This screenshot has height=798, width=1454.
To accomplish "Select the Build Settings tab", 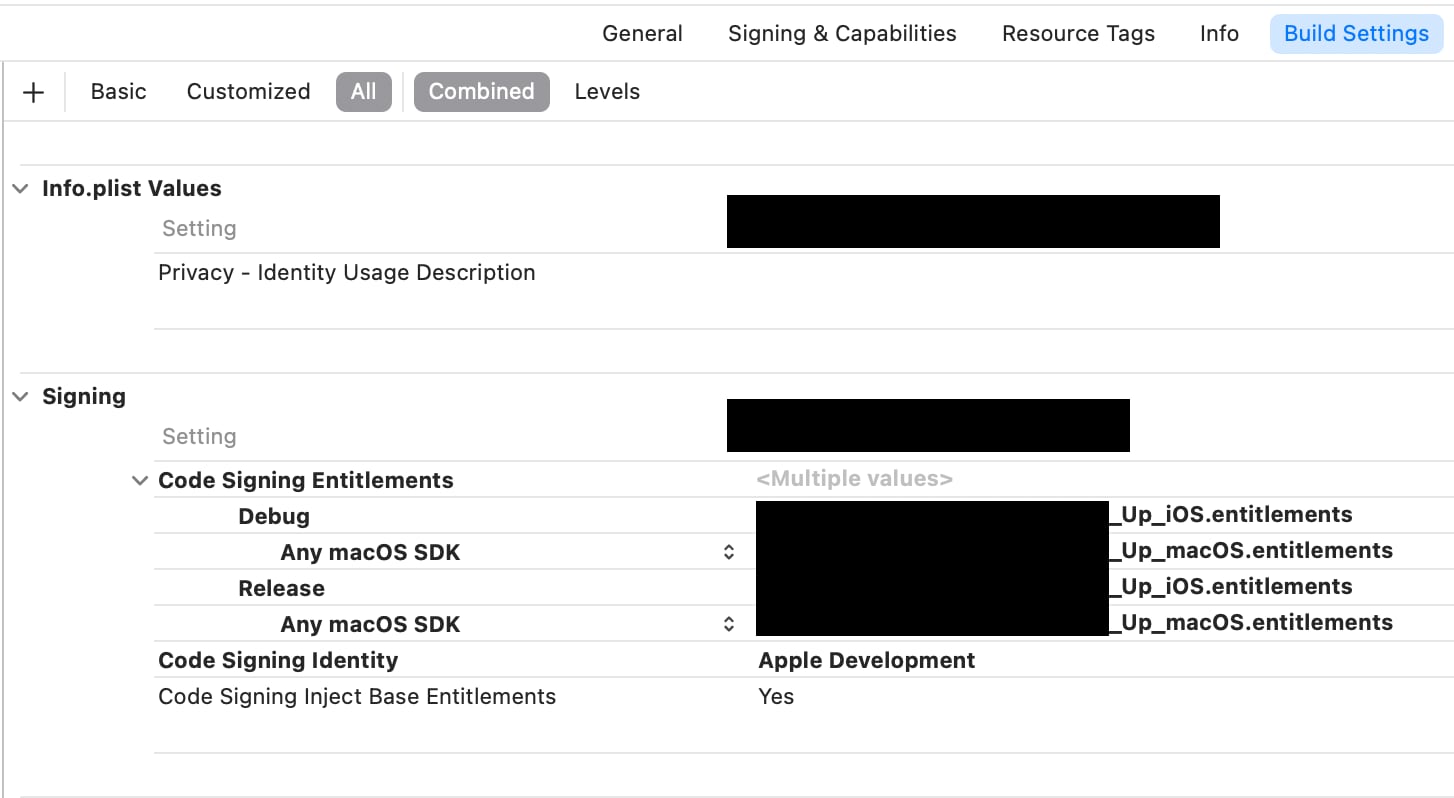I will [x=1356, y=34].
